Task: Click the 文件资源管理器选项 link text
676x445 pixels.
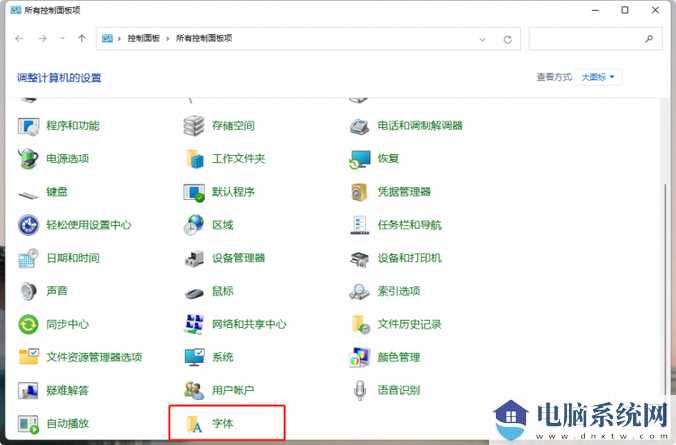Action: 94,357
